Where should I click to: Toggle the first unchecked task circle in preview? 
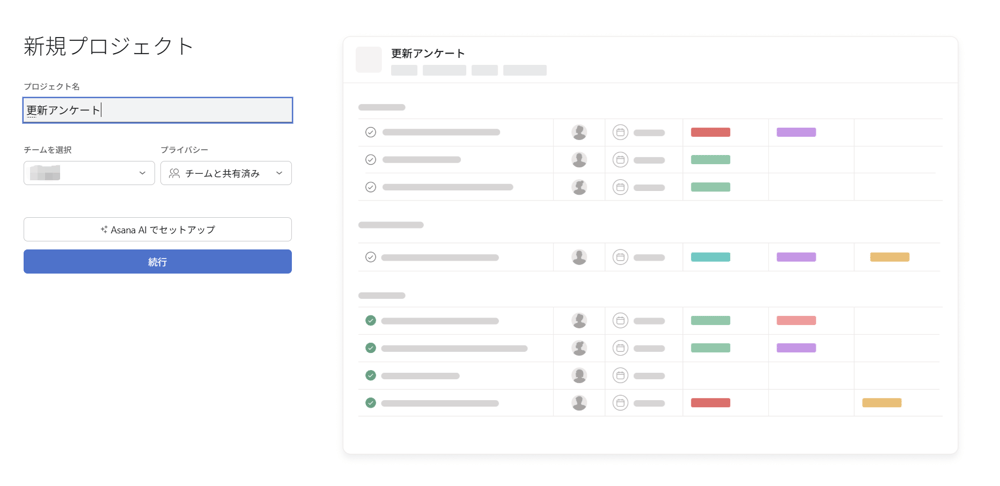coord(371,132)
